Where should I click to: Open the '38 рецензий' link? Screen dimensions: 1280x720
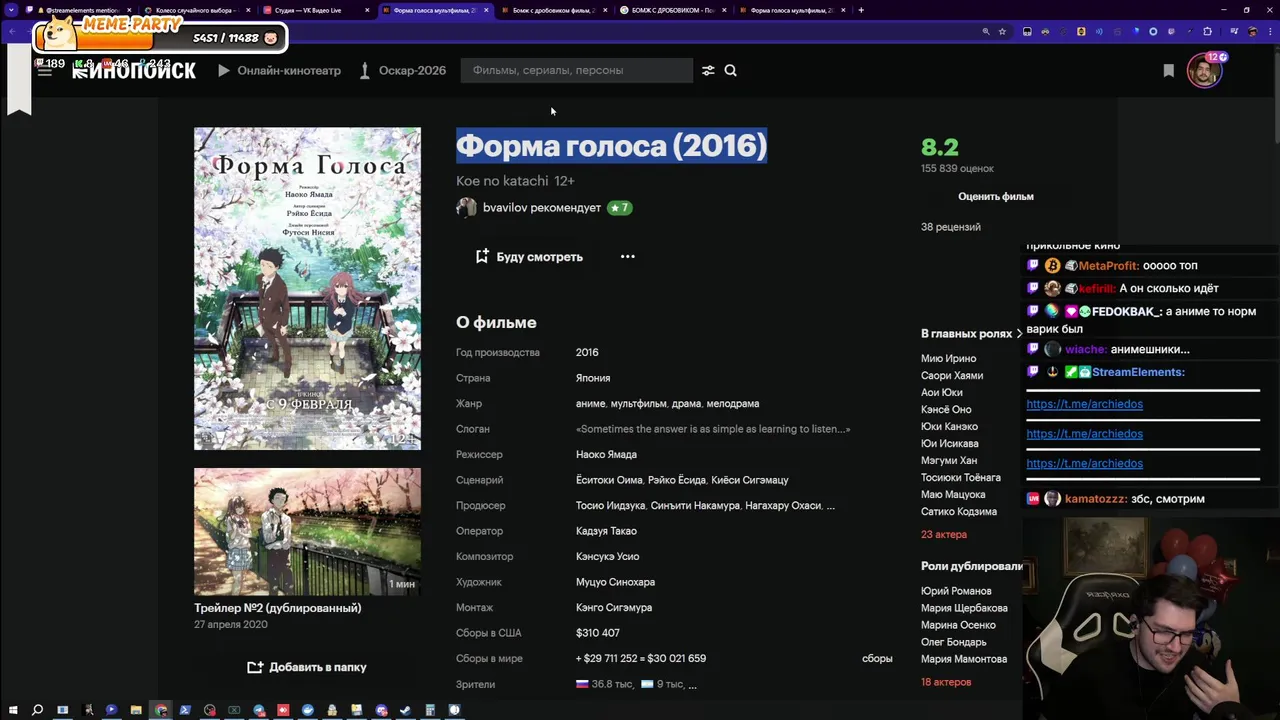tap(951, 227)
